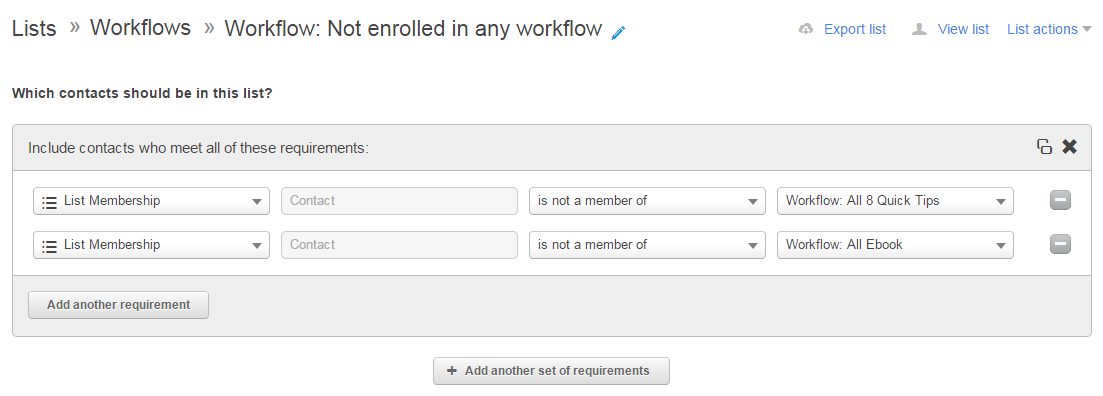The image size is (1103, 396).
Task: Click the pencil icon to rename list
Action: (x=618, y=32)
